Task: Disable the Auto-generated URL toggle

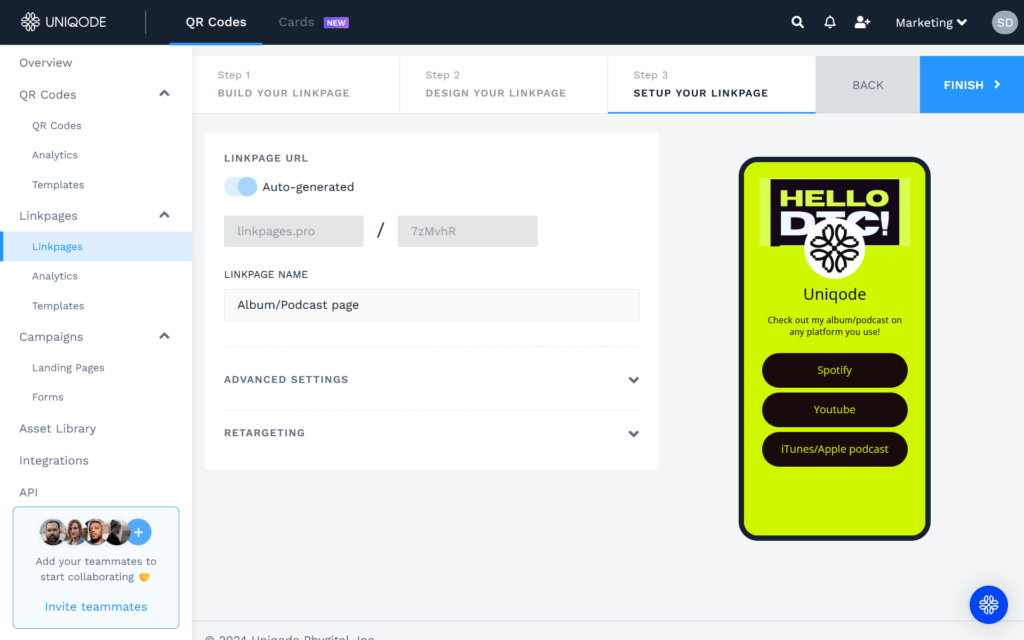Action: 240,187
